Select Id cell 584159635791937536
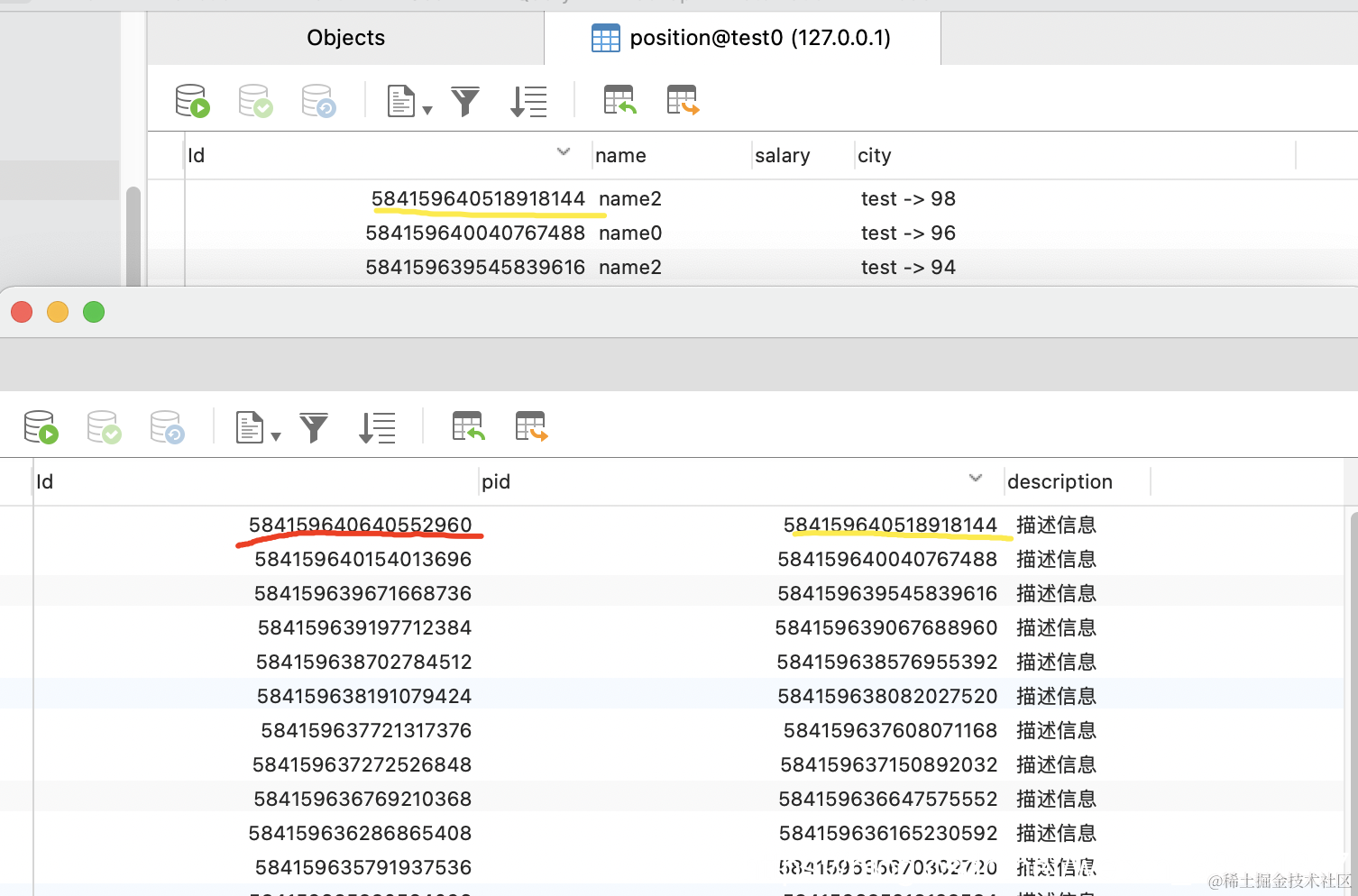The image size is (1358, 896). (363, 867)
